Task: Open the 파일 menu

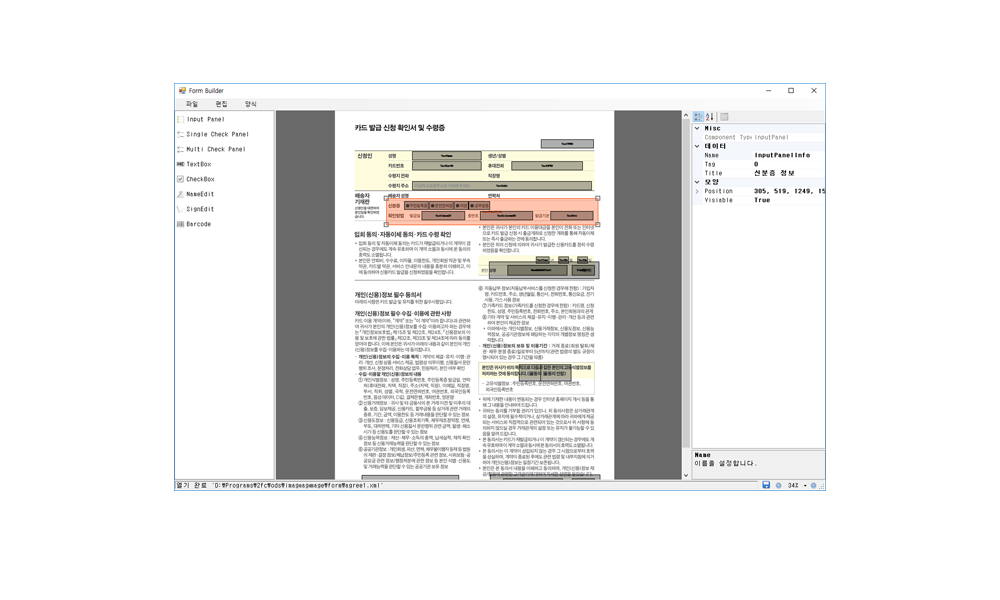Action: click(192, 104)
